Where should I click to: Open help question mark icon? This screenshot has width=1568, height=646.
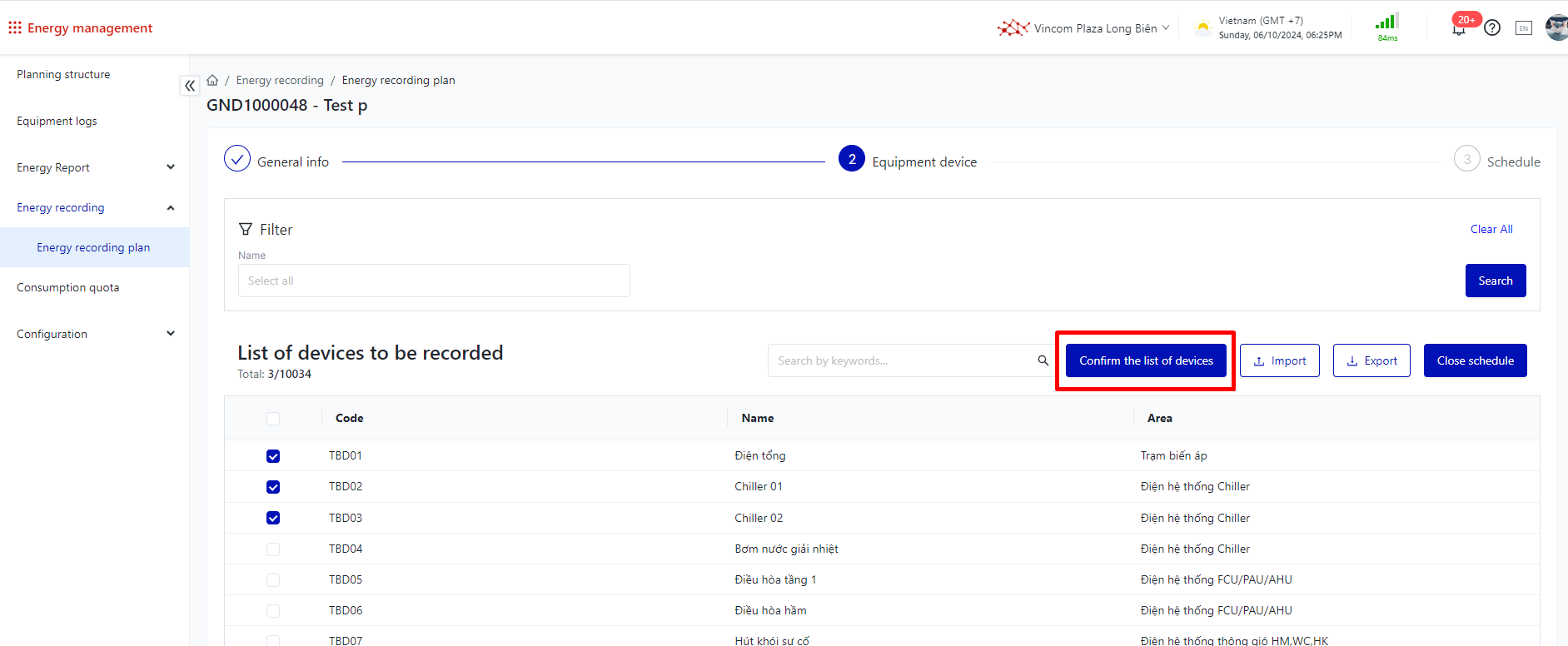point(1492,28)
